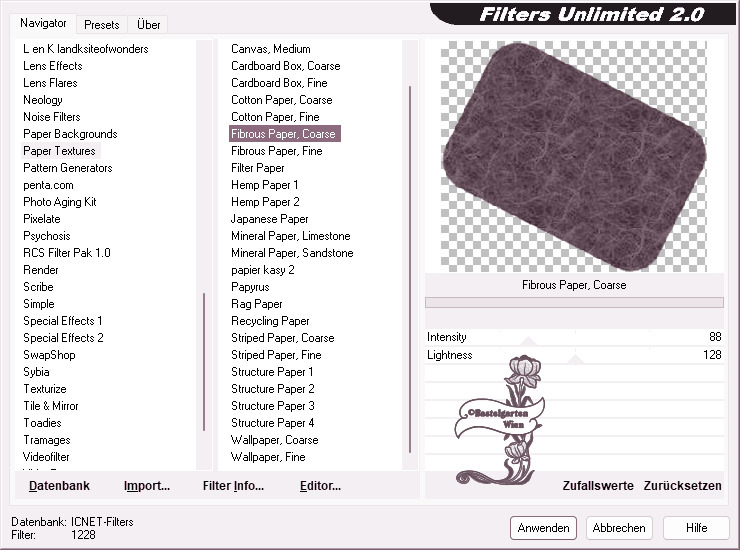Select penta.com in category list
Viewport: 740px width, 550px height.
click(49, 185)
